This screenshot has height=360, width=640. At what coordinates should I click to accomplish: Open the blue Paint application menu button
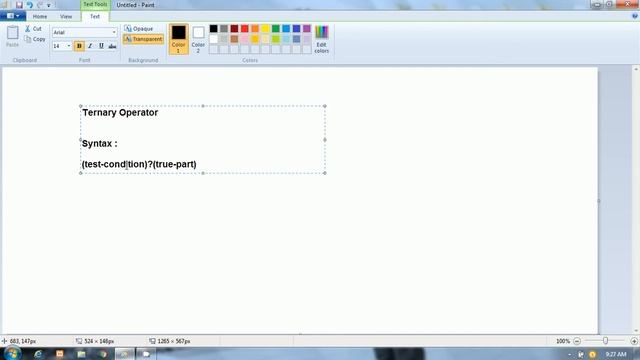[13, 16]
